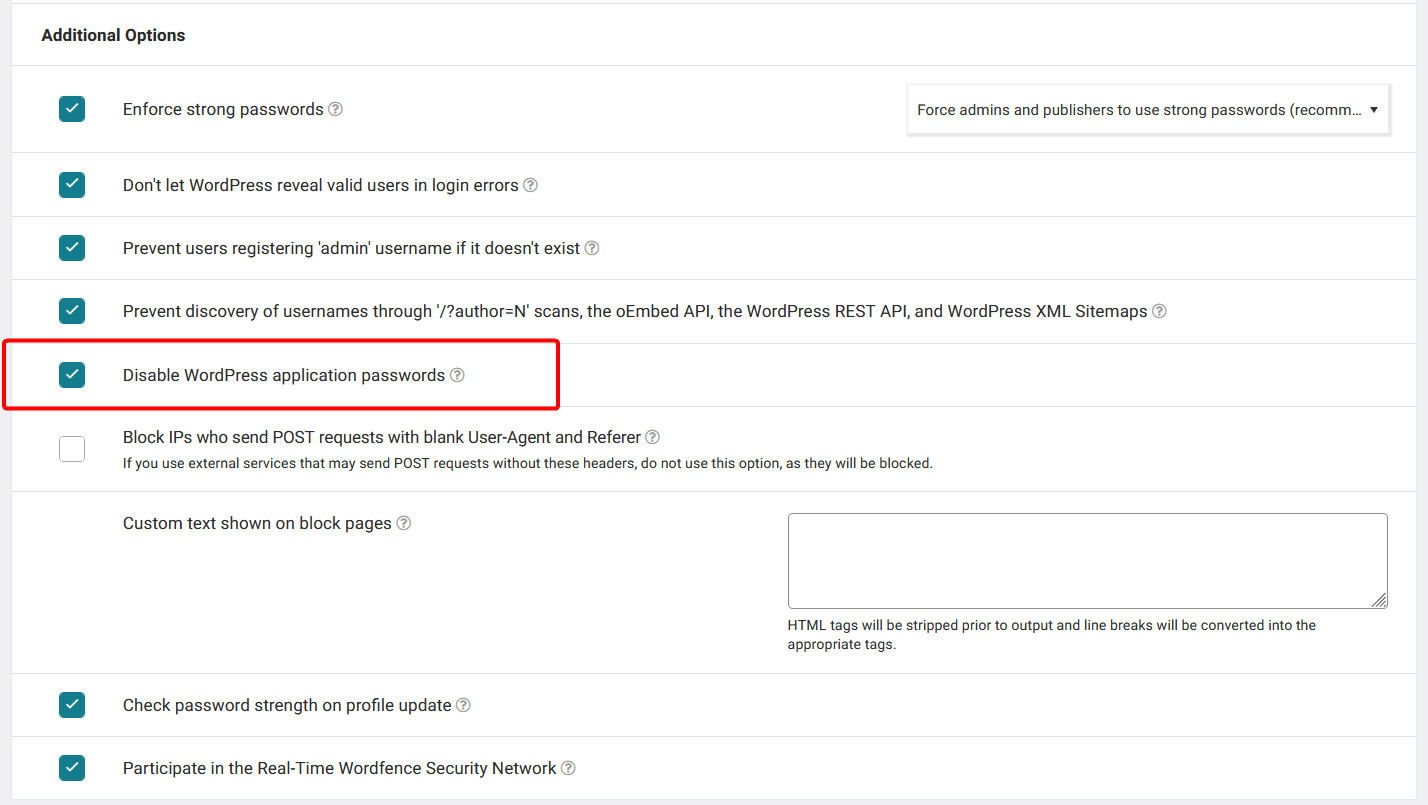Disable Participate in Real-Time Wordfence Security Network
This screenshot has width=1428, height=805.
72,768
